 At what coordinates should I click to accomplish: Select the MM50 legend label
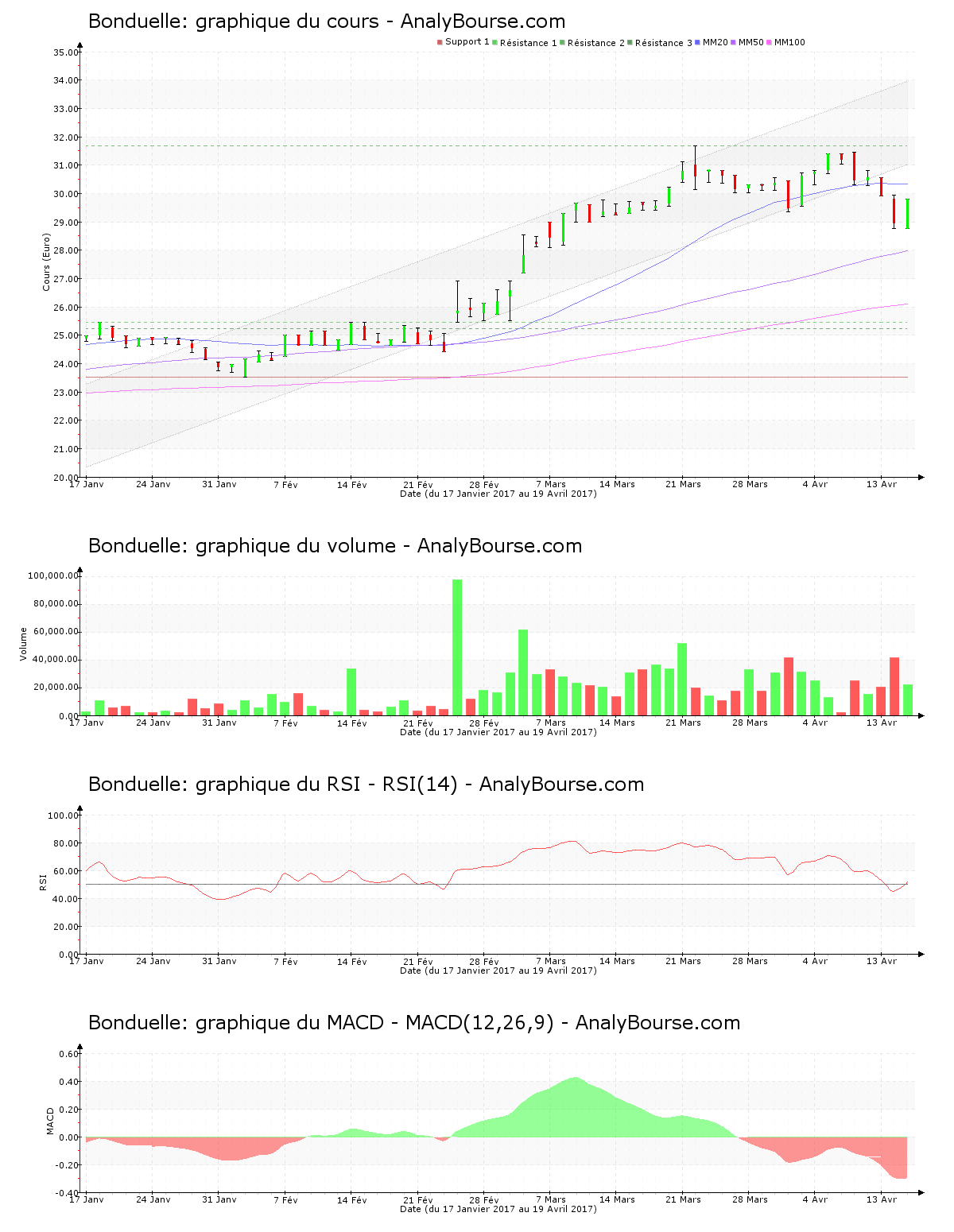point(751,42)
